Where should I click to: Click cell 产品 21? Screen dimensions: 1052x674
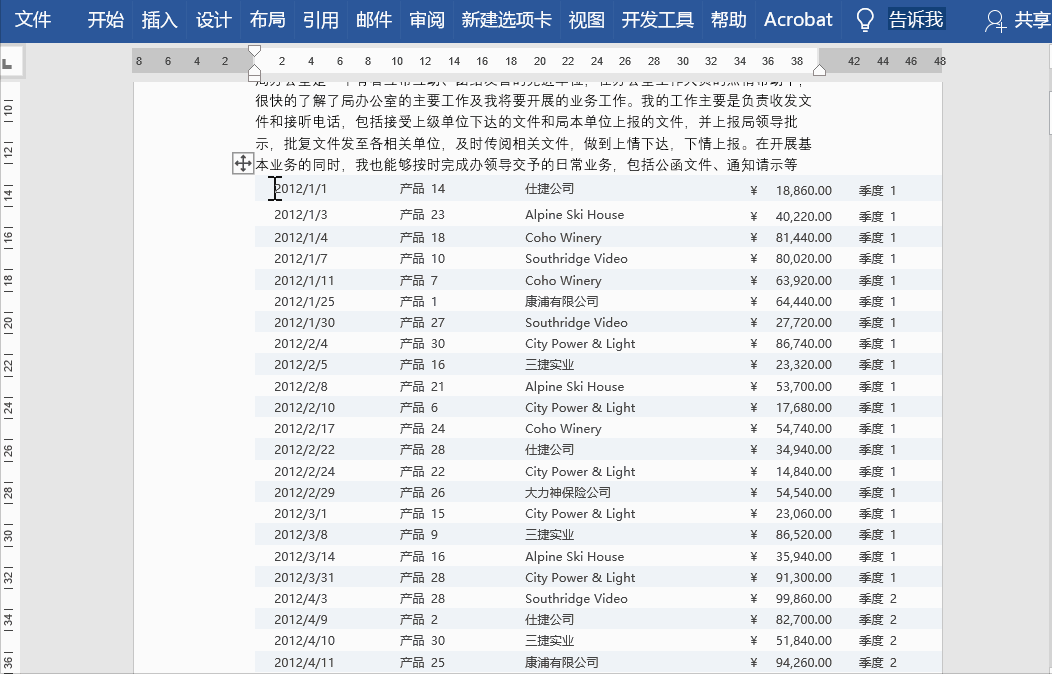(422, 386)
